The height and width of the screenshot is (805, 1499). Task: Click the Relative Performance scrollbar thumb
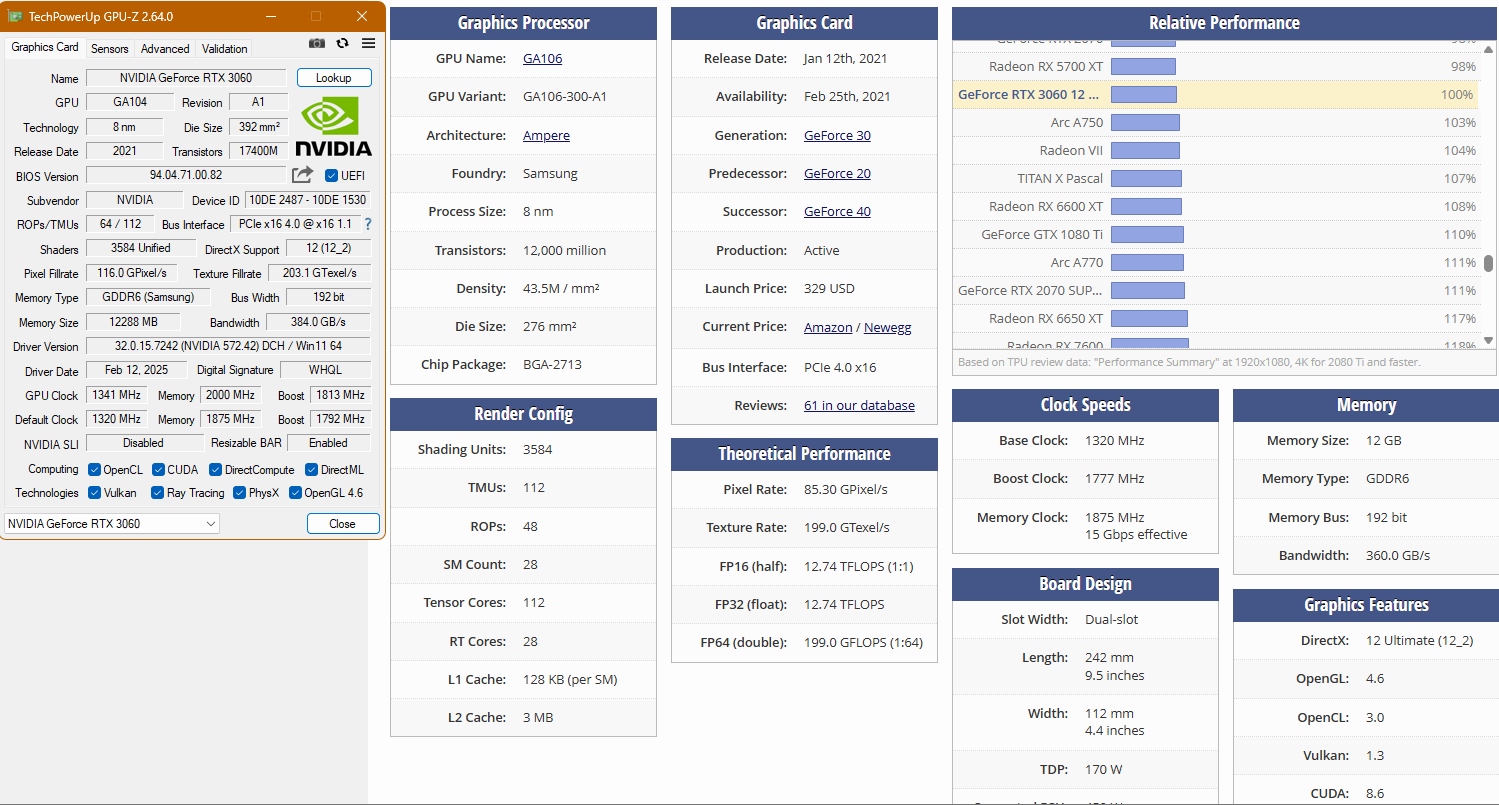[1488, 263]
